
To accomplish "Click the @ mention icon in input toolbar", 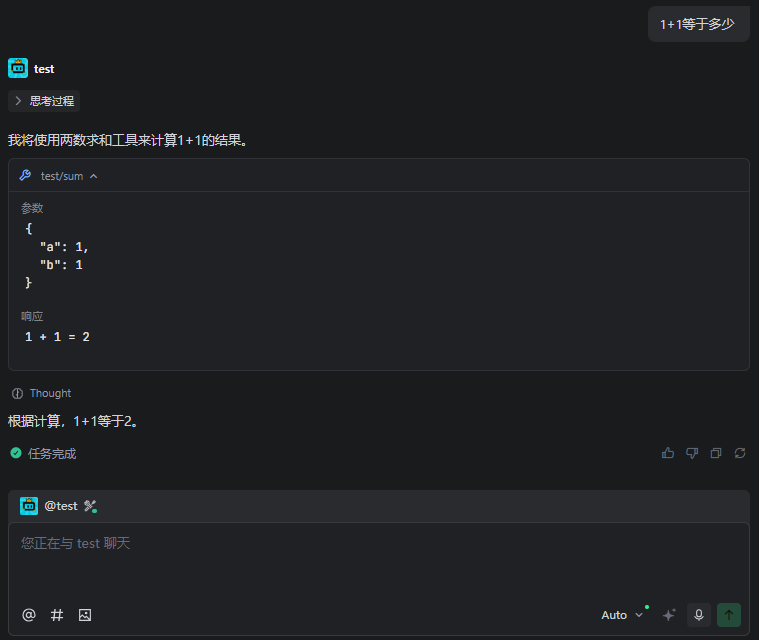I will click(x=29, y=615).
